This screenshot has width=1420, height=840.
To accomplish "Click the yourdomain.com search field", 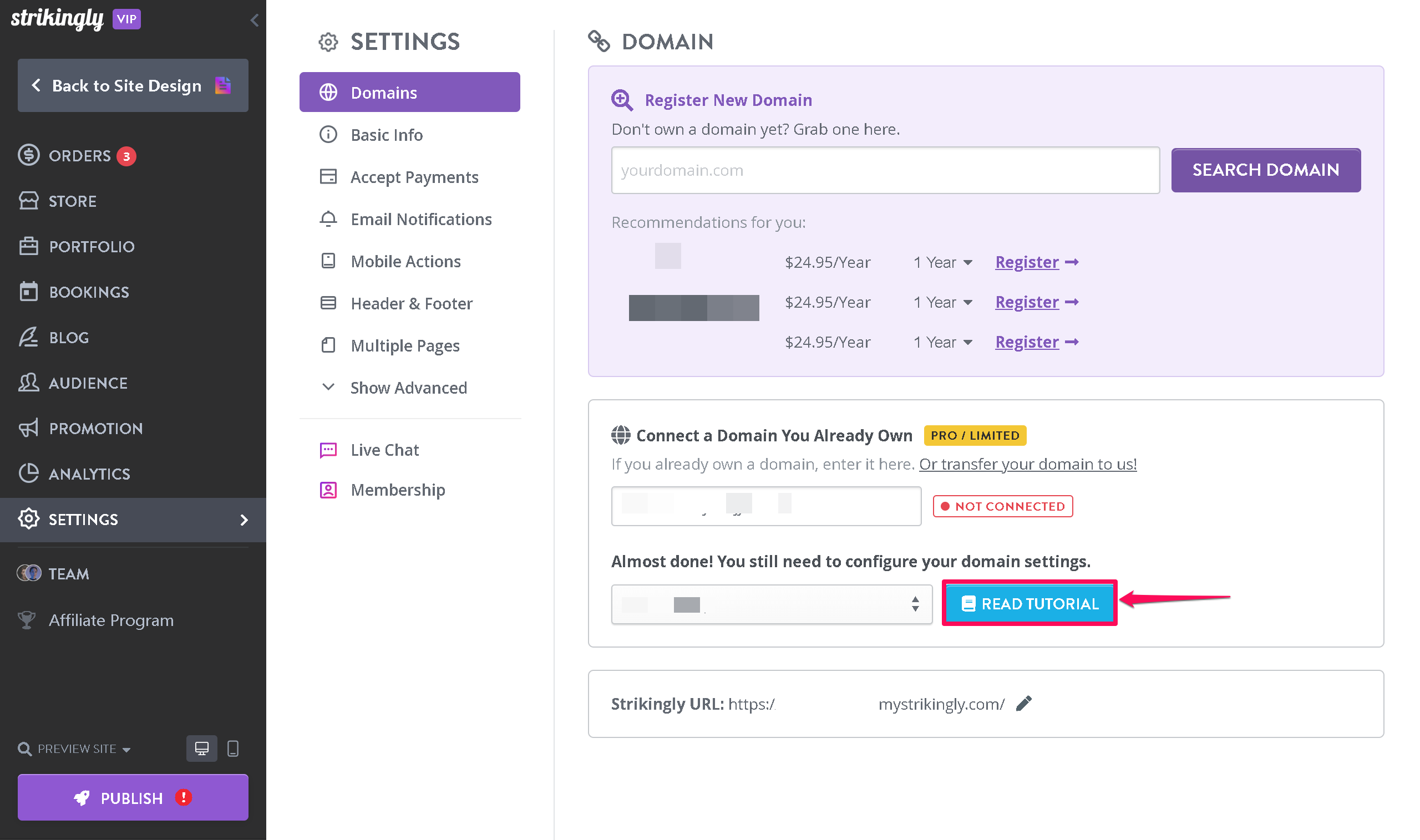I will 884,170.
